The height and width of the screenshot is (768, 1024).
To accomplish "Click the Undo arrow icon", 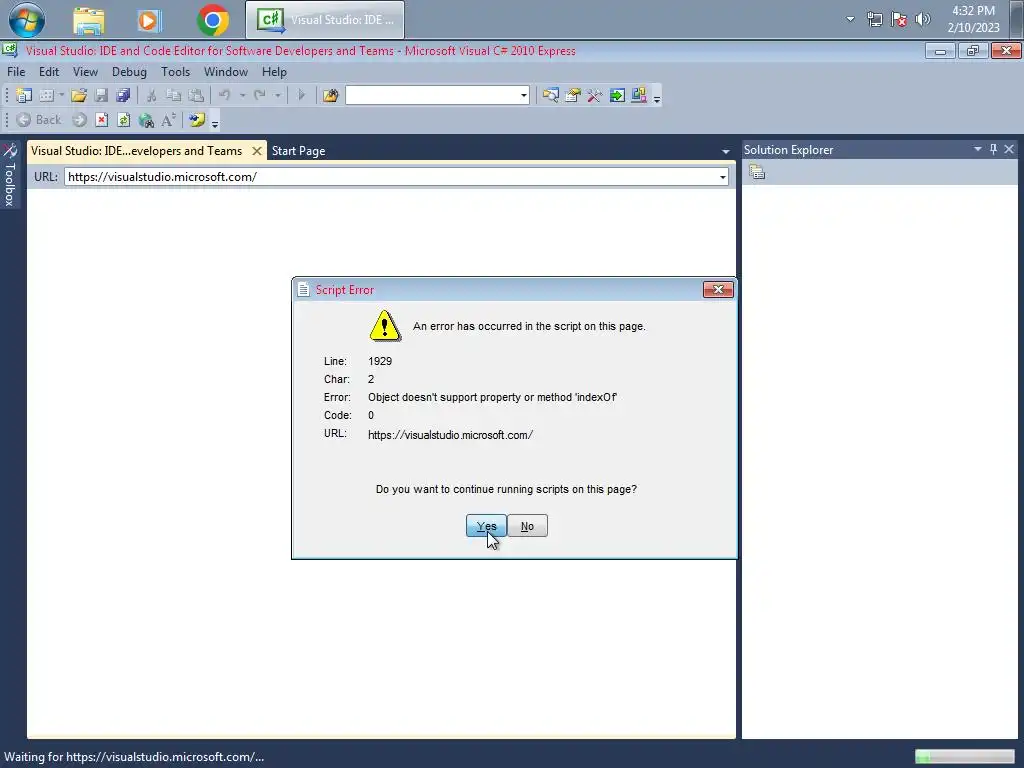I will tap(225, 95).
